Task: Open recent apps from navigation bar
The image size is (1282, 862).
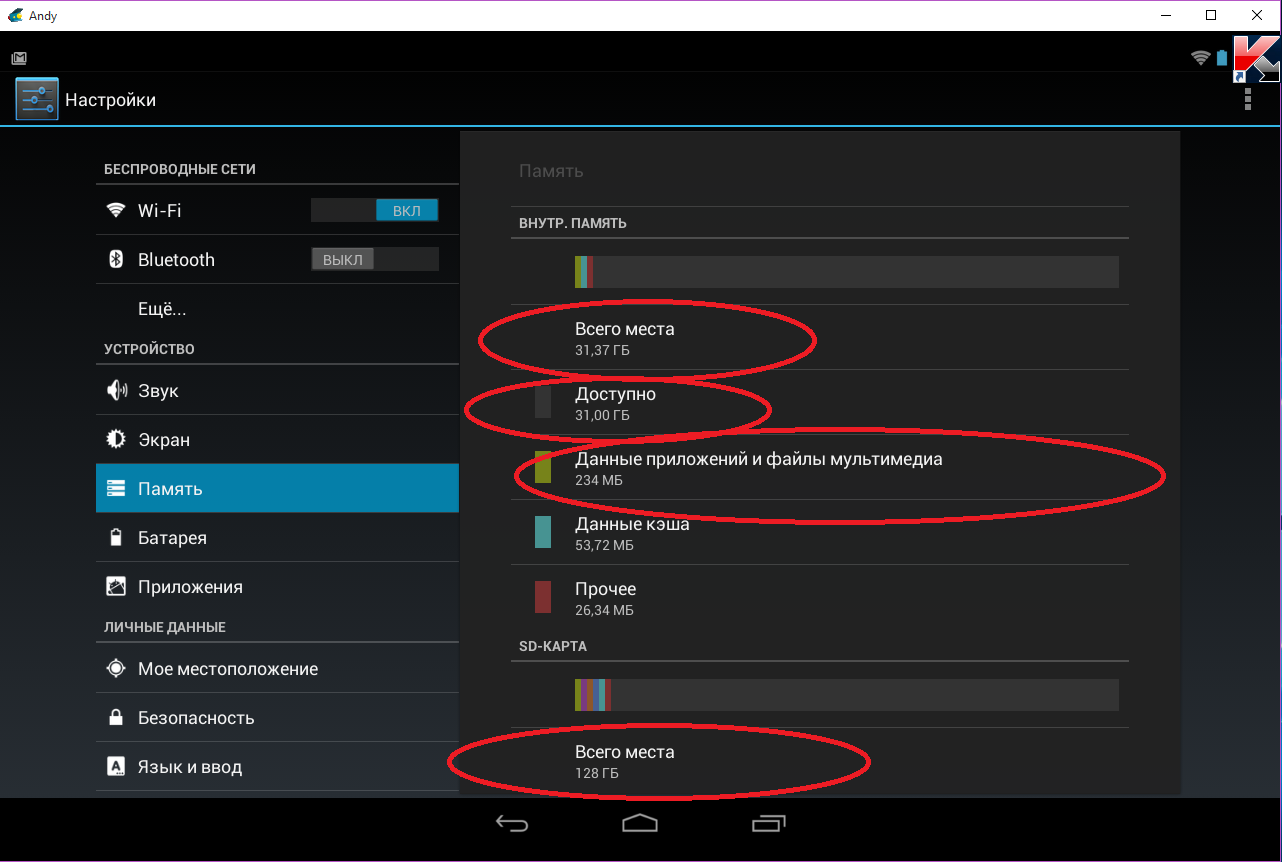Action: 768,823
